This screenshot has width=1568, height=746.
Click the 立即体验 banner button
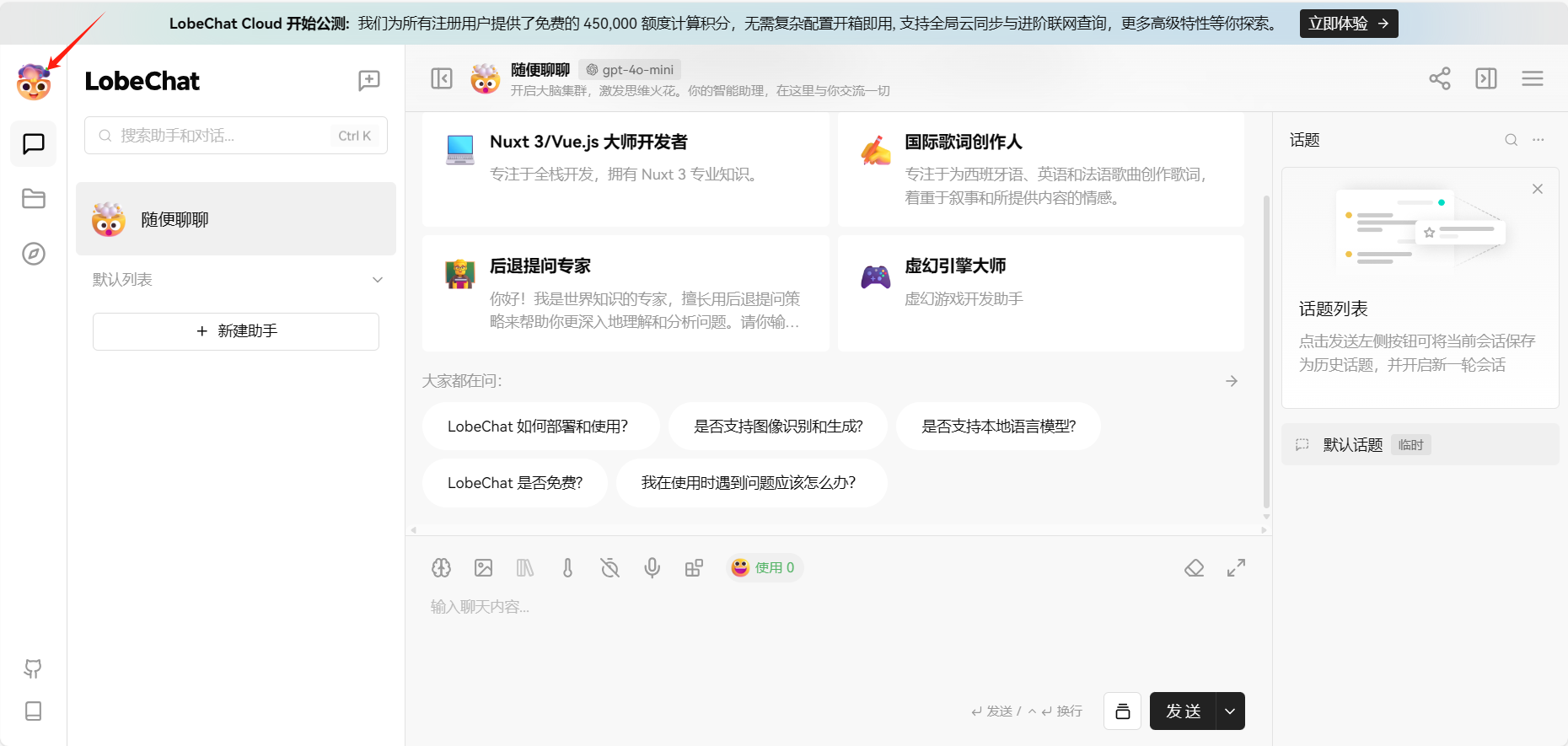(1349, 24)
